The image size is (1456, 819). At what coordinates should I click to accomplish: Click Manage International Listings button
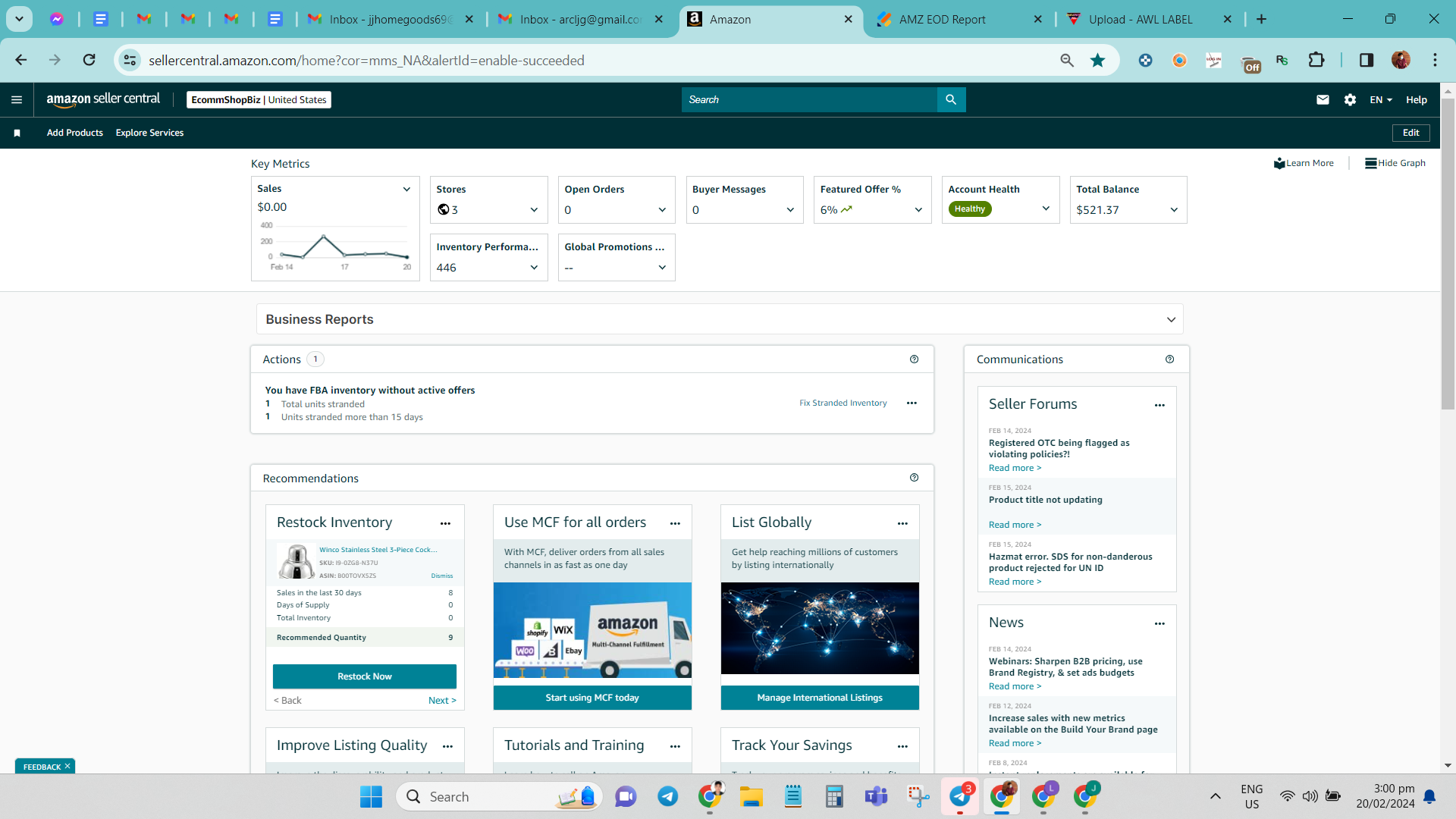point(820,698)
